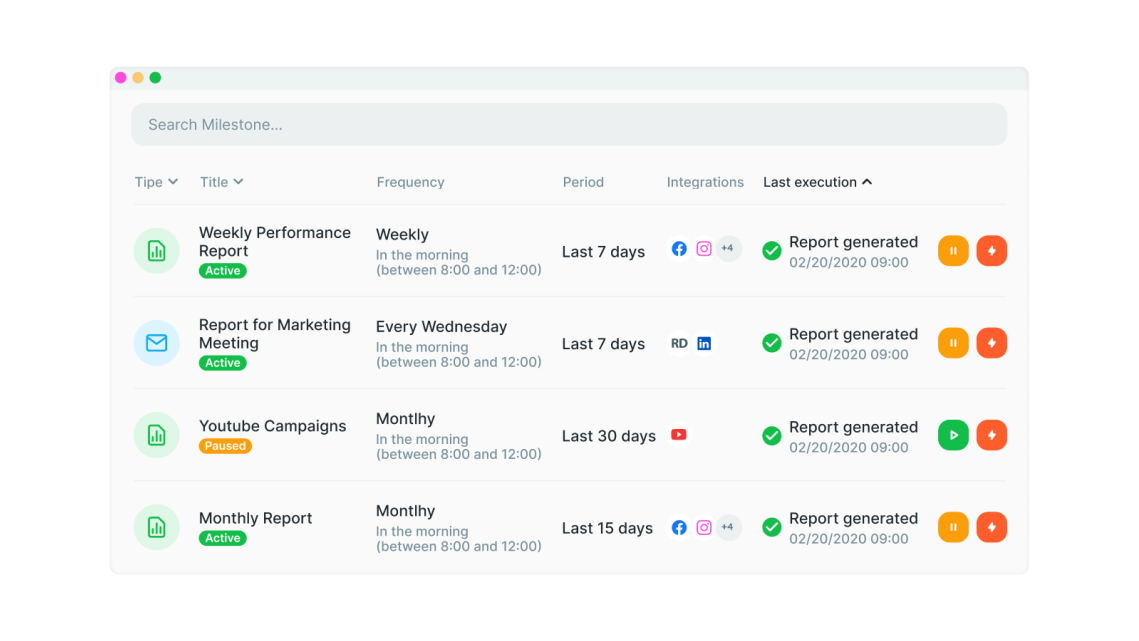This screenshot has height=641, width=1139.
Task: Open the Facebook integration on Weekly Performance Report
Action: tap(679, 248)
